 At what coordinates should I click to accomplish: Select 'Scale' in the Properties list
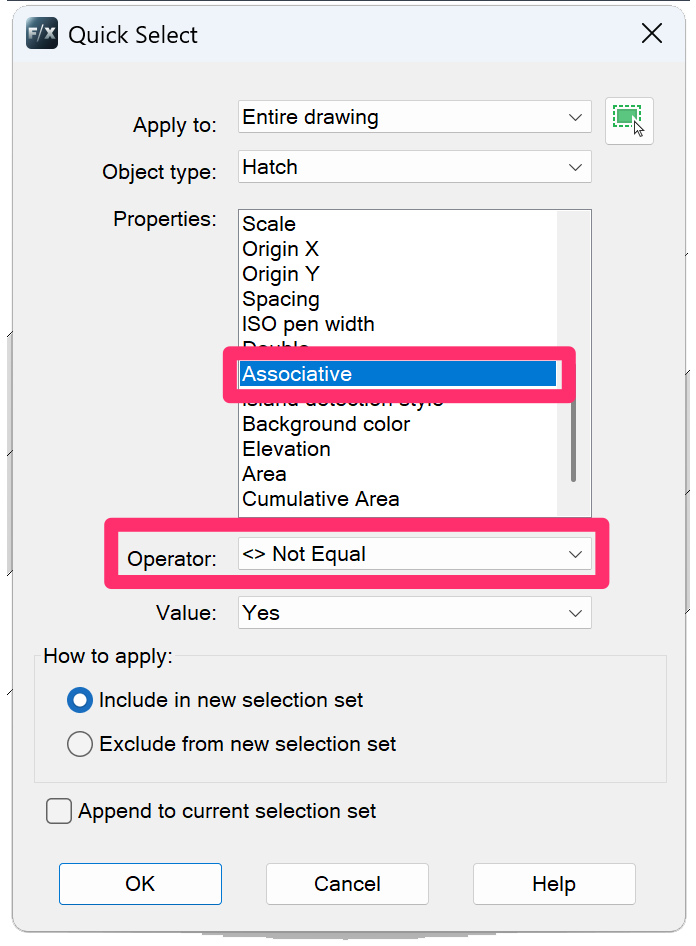(x=268, y=223)
